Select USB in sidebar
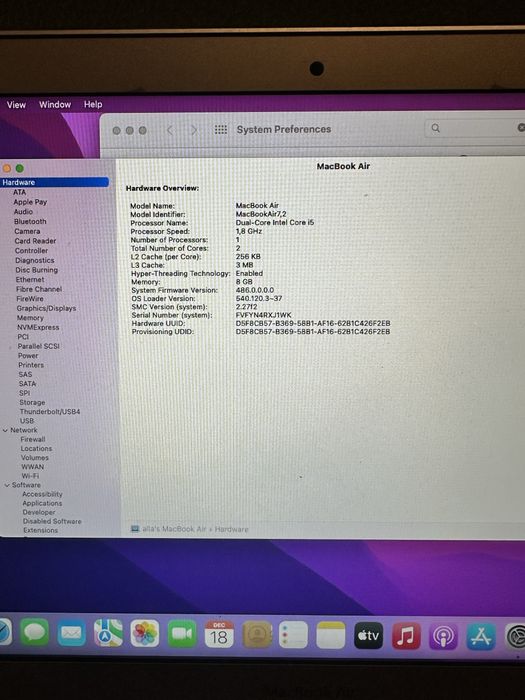This screenshot has width=525, height=700. click(27, 421)
